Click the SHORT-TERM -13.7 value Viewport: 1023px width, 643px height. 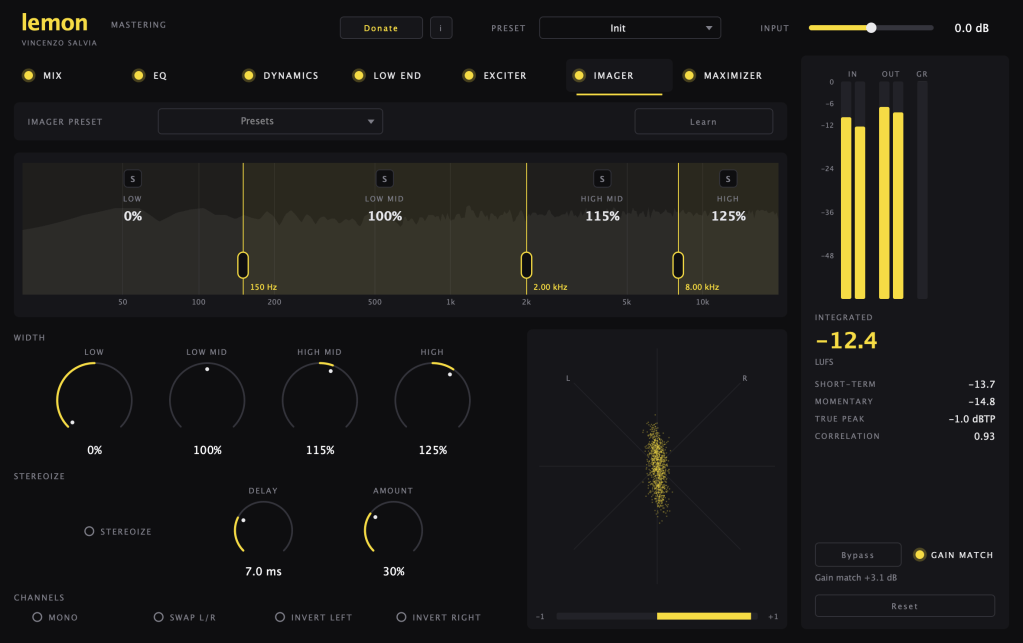click(x=981, y=384)
